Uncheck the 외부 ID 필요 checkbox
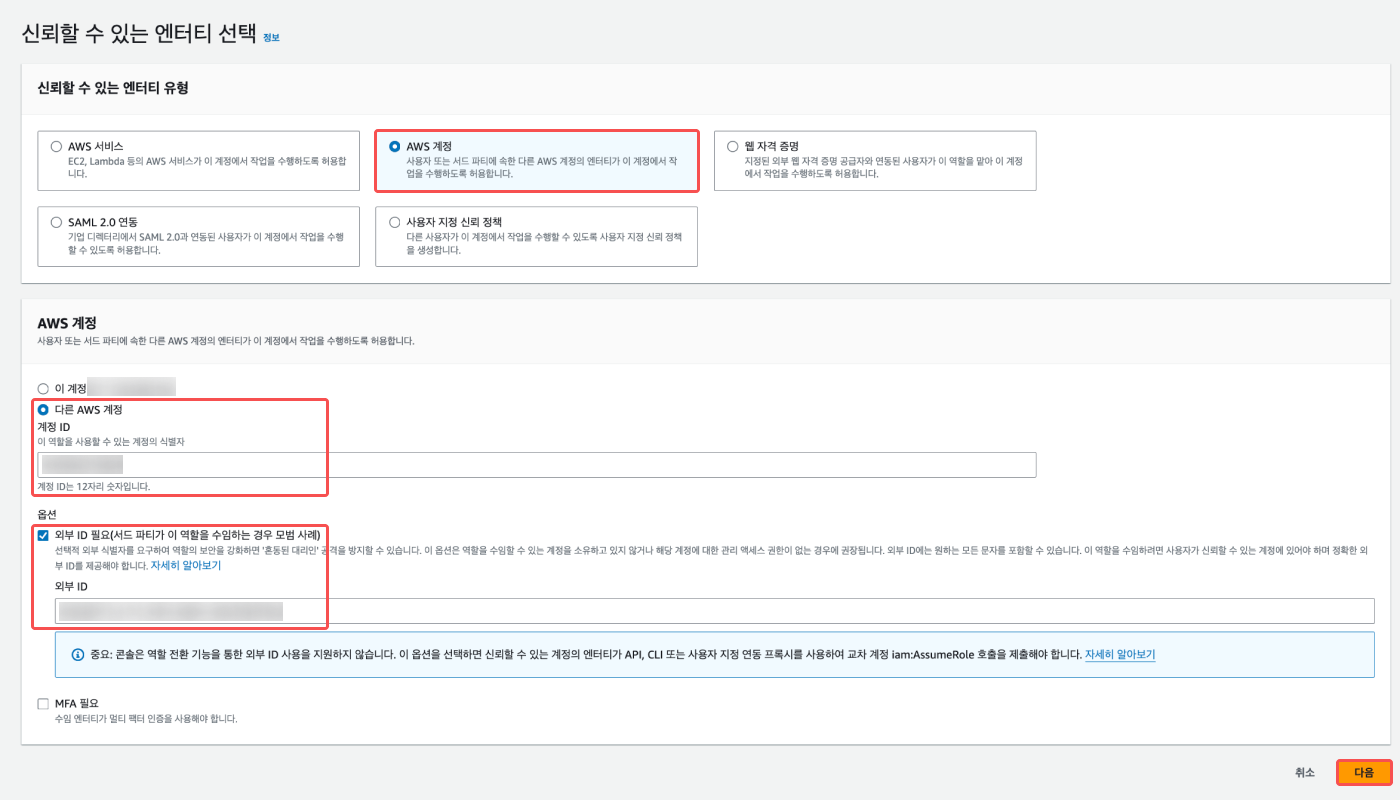The image size is (1400, 800). click(43, 534)
